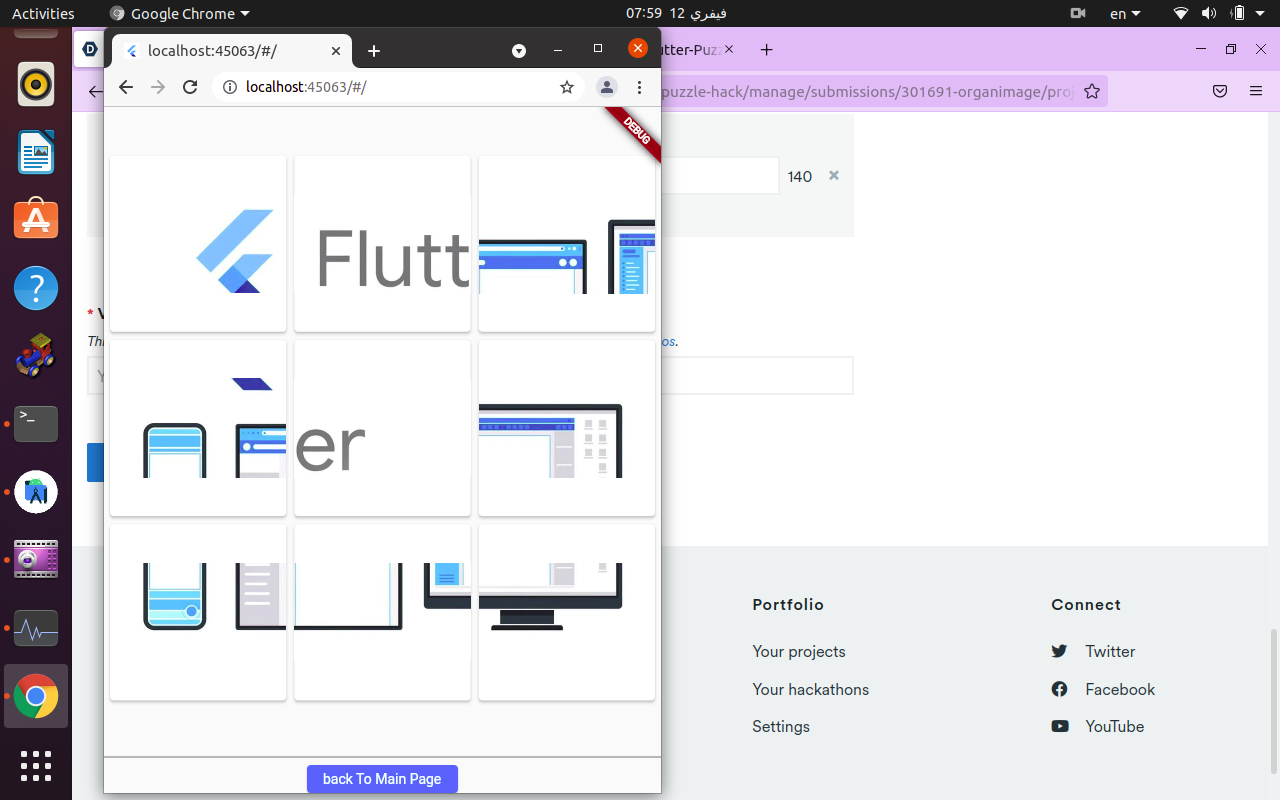The image size is (1280, 800).
Task: Launch the toy car game dock icon
Action: pos(36,356)
